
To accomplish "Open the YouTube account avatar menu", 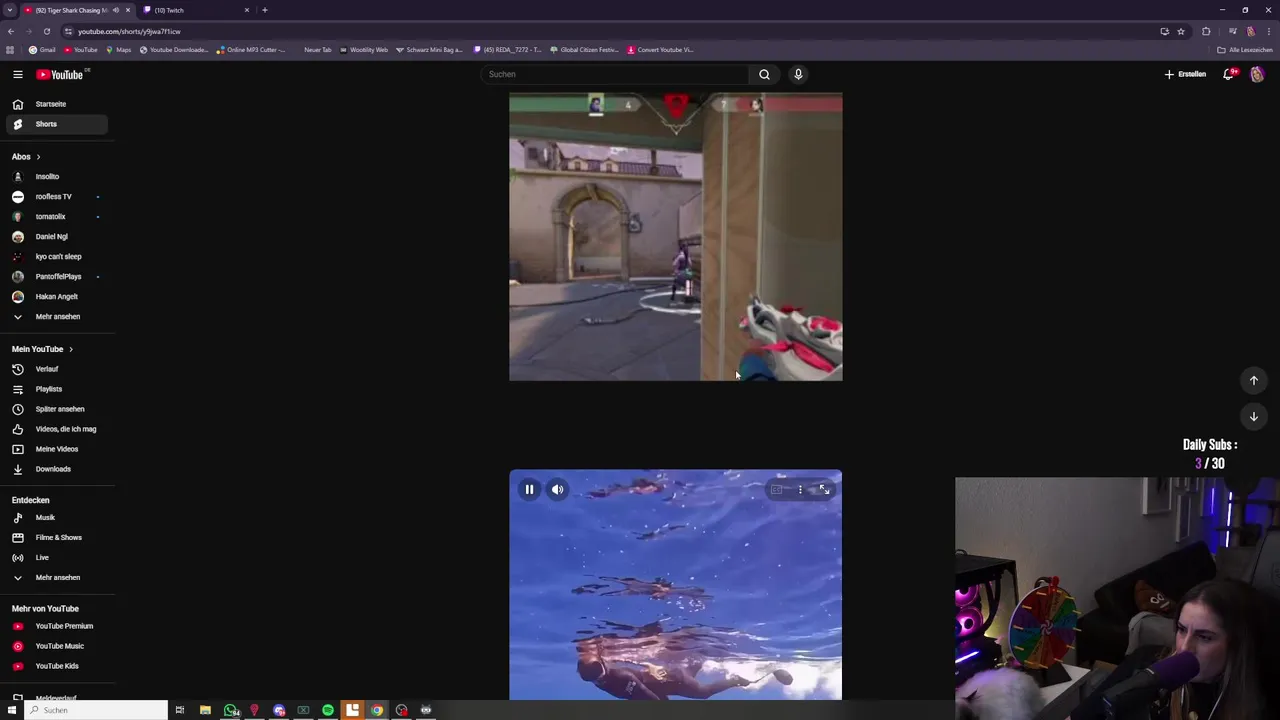I will point(1257,74).
